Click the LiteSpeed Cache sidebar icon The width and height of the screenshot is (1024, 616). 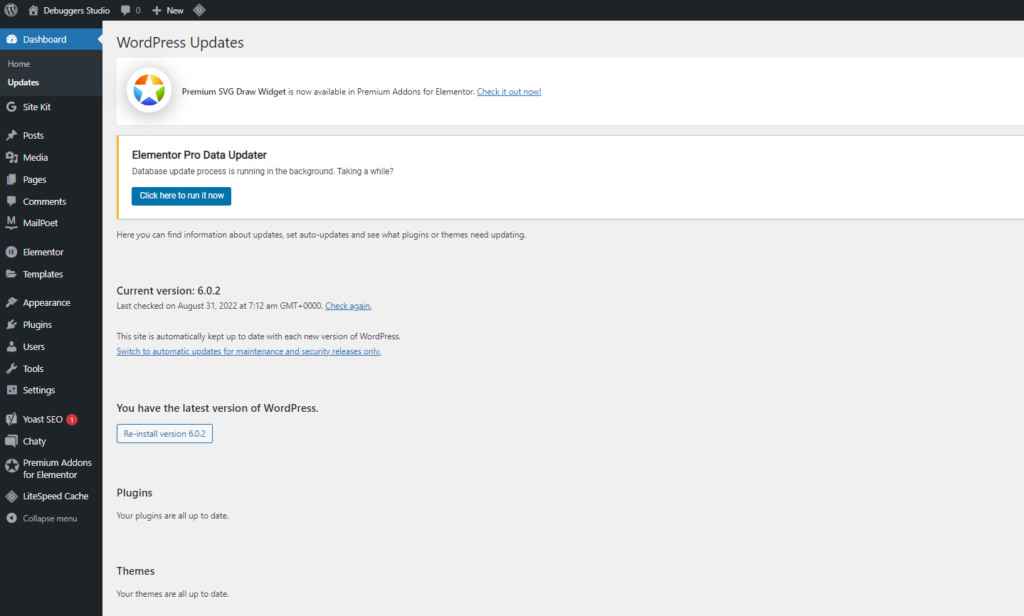coord(12,495)
